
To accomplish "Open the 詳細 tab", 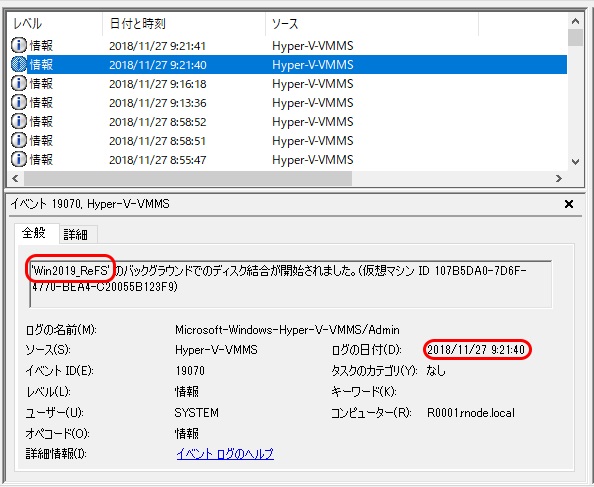I will pyautogui.click(x=78, y=234).
